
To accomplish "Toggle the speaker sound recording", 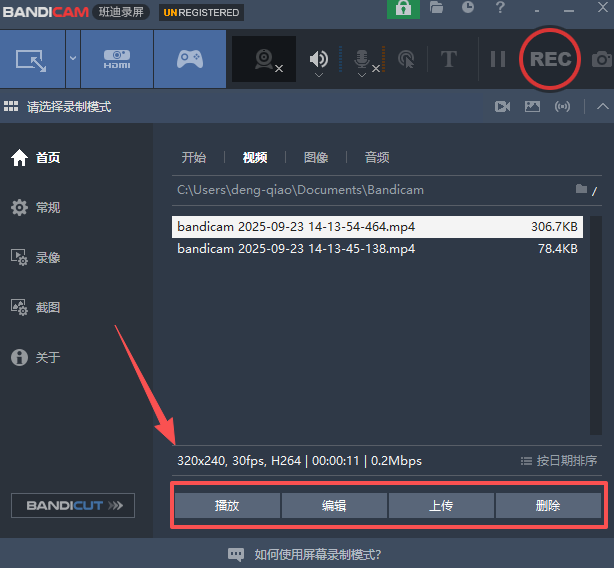I will click(x=318, y=60).
